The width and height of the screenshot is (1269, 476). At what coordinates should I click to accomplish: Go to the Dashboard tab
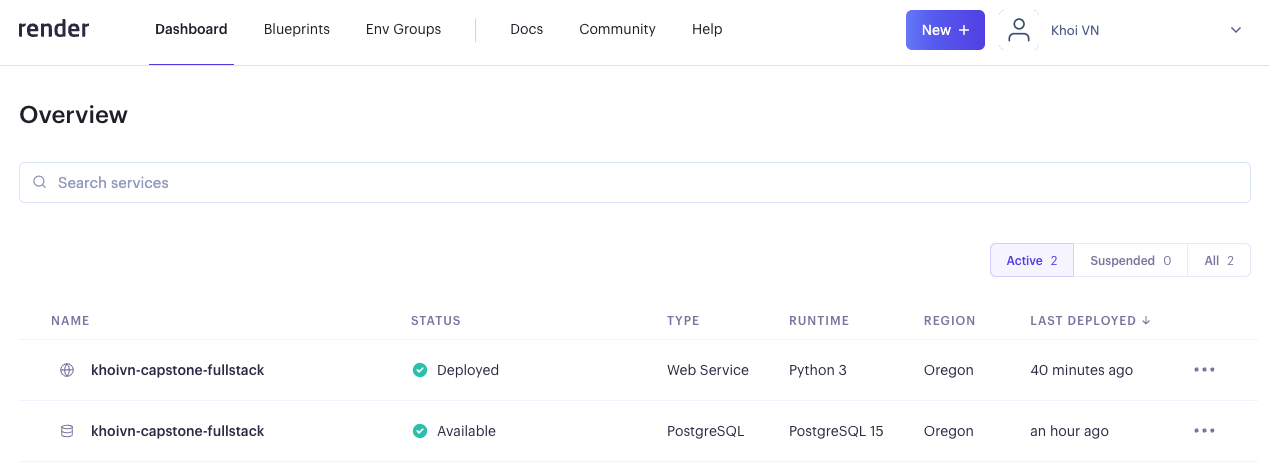click(191, 30)
